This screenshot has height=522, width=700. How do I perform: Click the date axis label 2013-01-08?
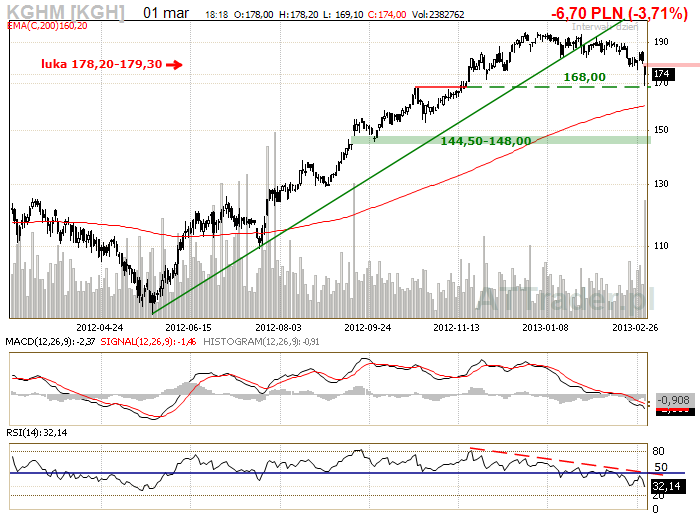[x=546, y=328]
